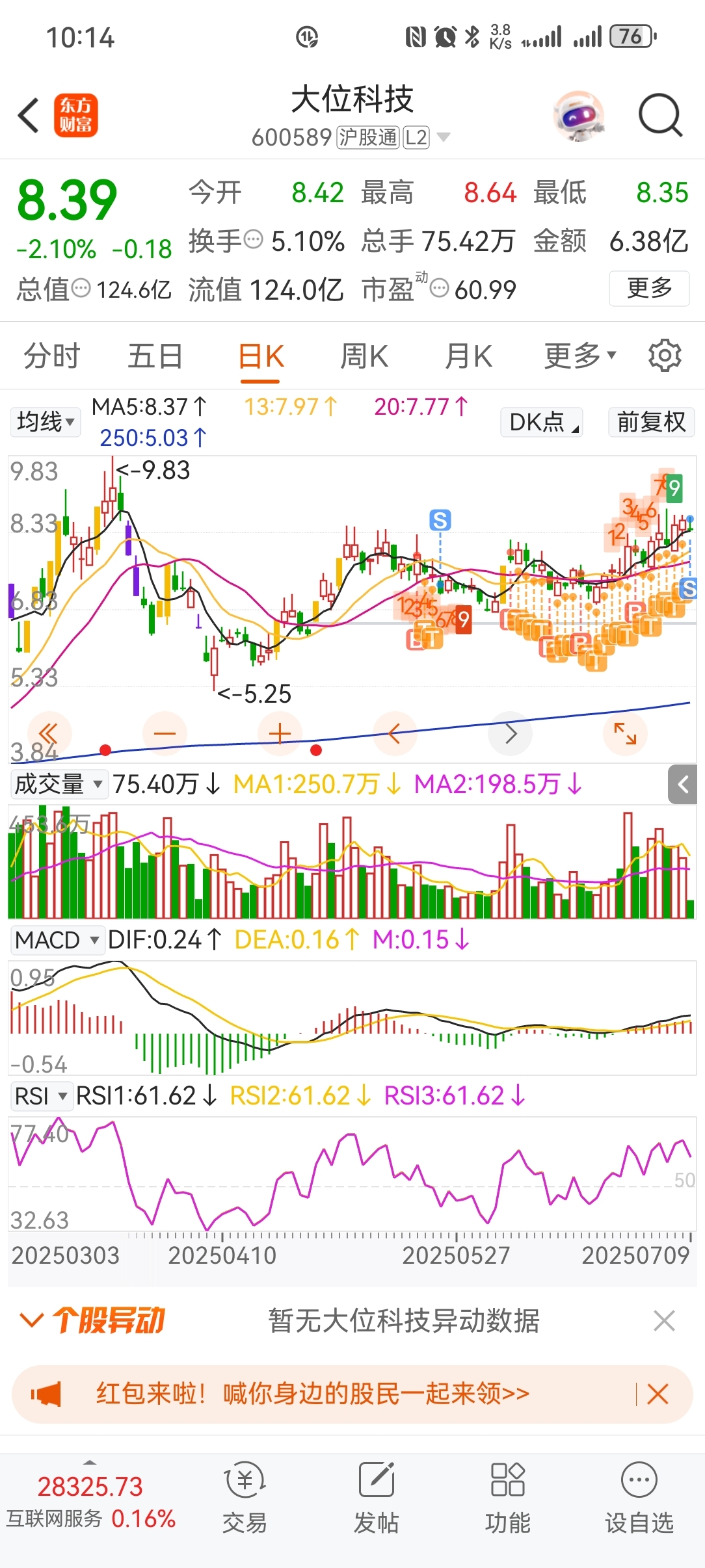This screenshot has height=1568, width=705.
Task: Tap the 换手 info circle icon
Action: [253, 239]
